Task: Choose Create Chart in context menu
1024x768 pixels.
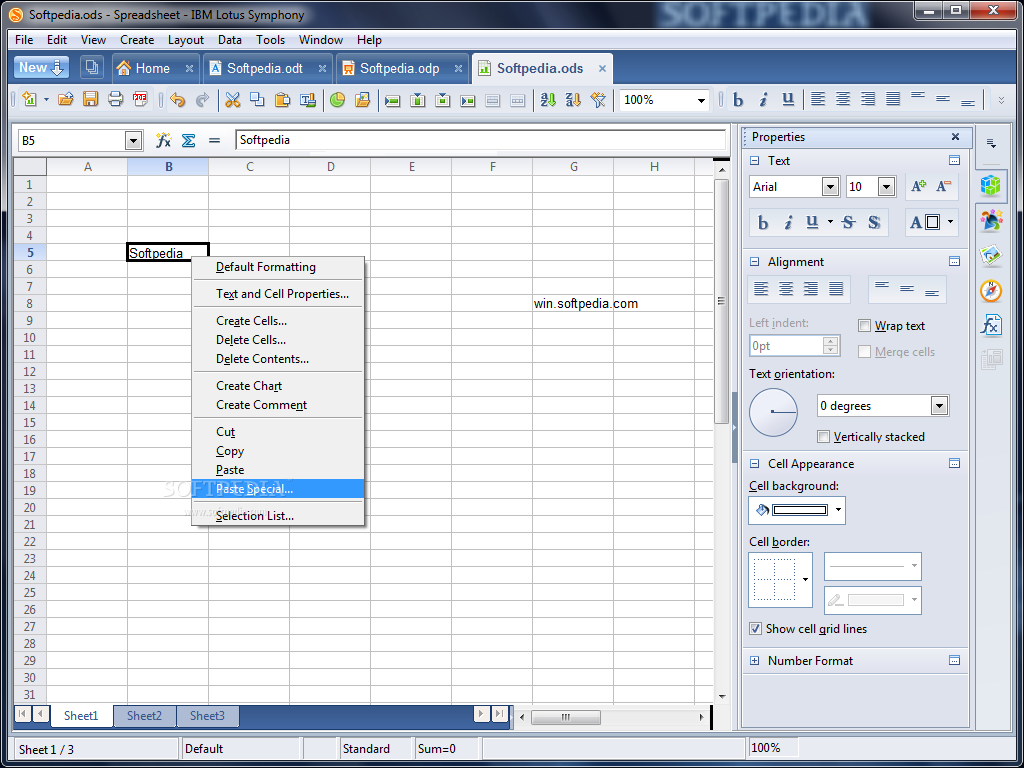Action: (278, 386)
